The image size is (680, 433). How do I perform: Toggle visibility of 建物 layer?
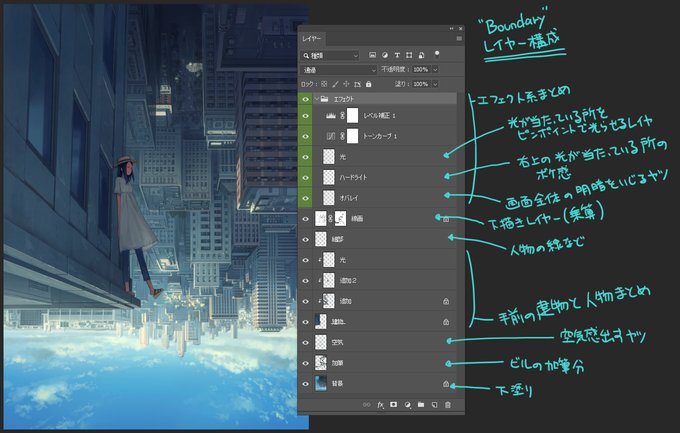305,322
